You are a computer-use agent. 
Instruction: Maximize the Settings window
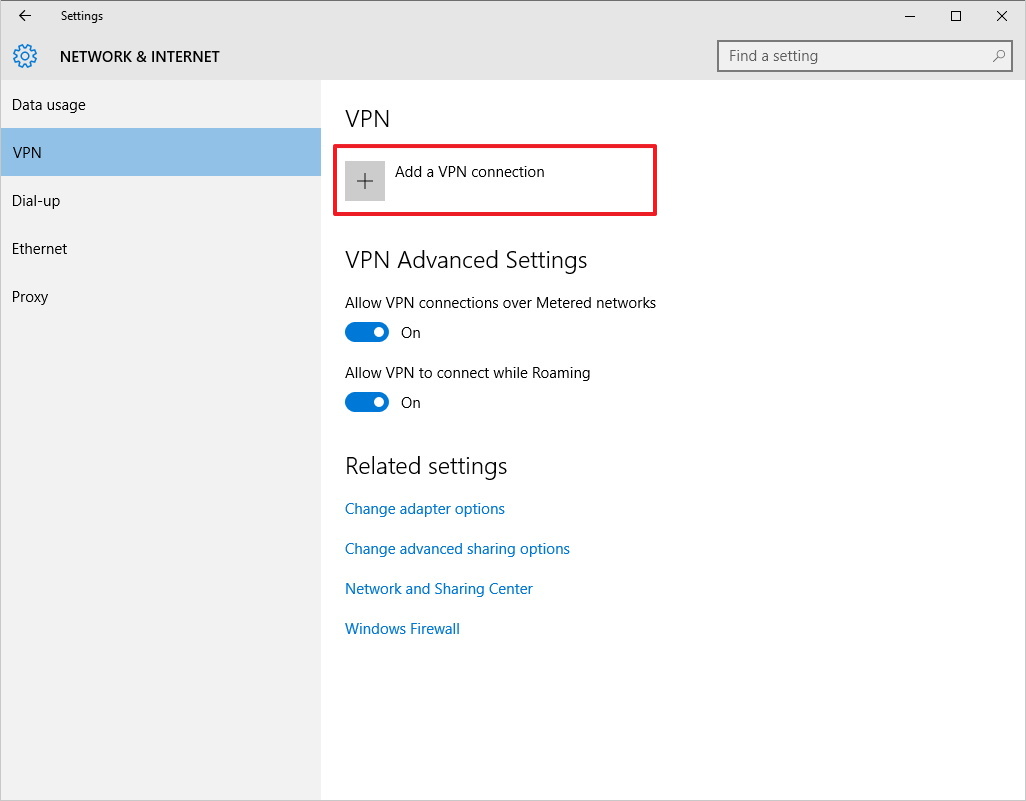[x=956, y=16]
